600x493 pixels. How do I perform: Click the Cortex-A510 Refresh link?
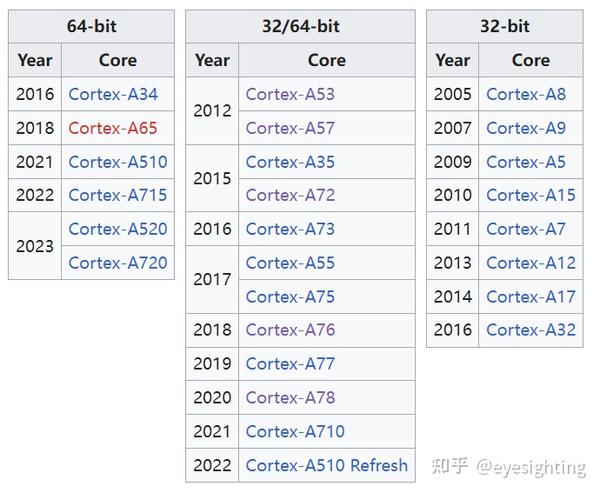(x=327, y=465)
